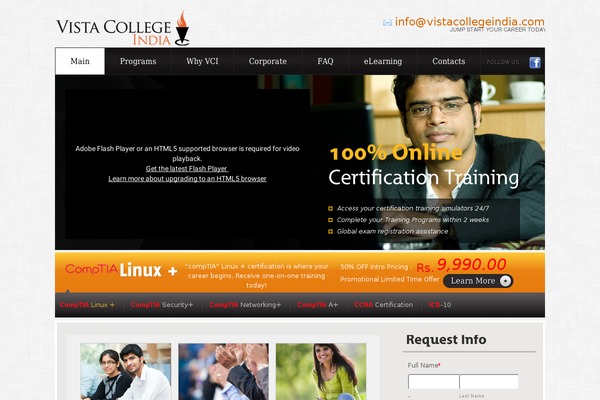The height and width of the screenshot is (400, 600).
Task: Click the Rs. 9,990.00 price text
Action: (x=461, y=265)
